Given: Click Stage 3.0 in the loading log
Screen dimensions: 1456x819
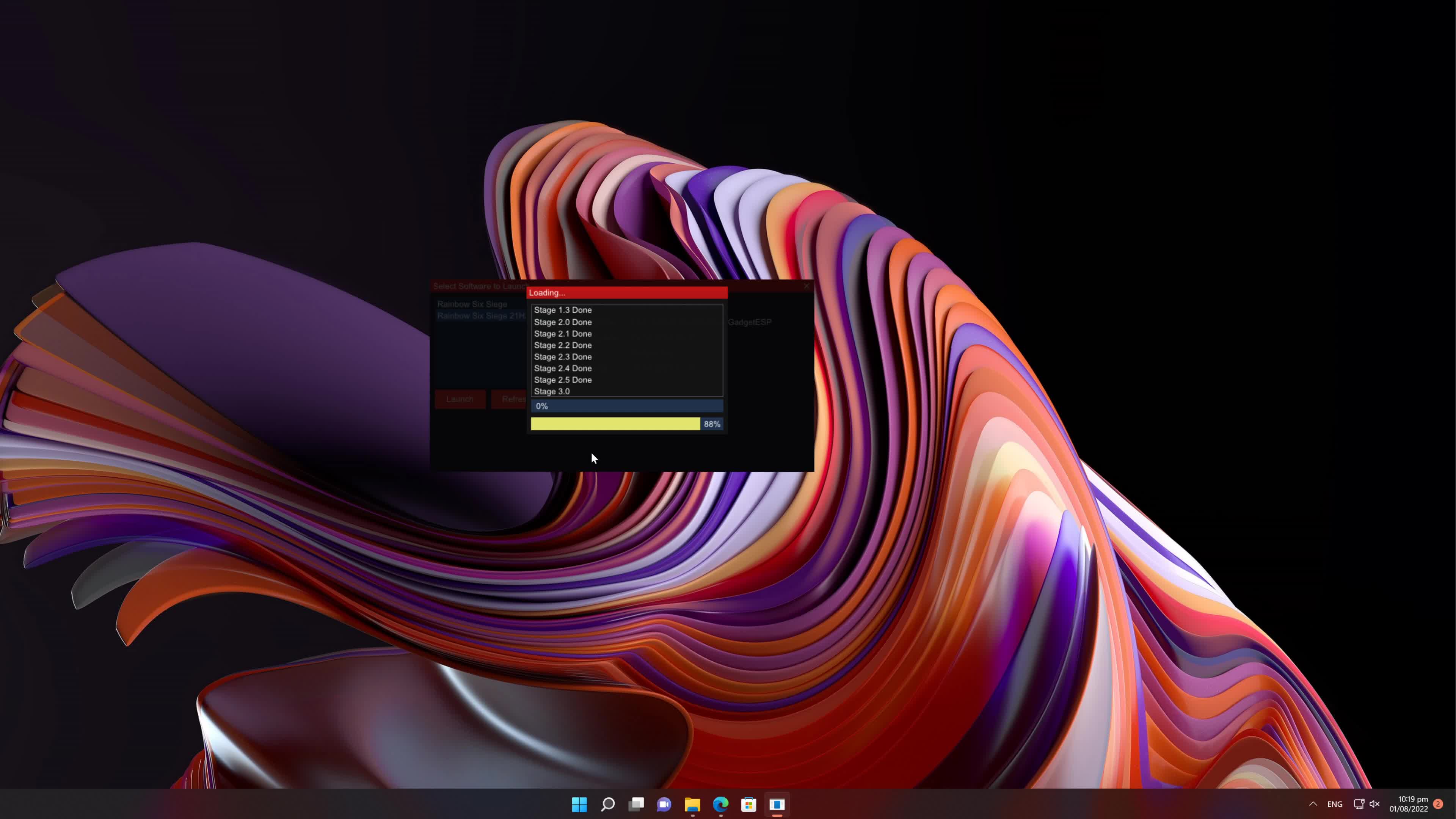Looking at the screenshot, I should [x=552, y=391].
